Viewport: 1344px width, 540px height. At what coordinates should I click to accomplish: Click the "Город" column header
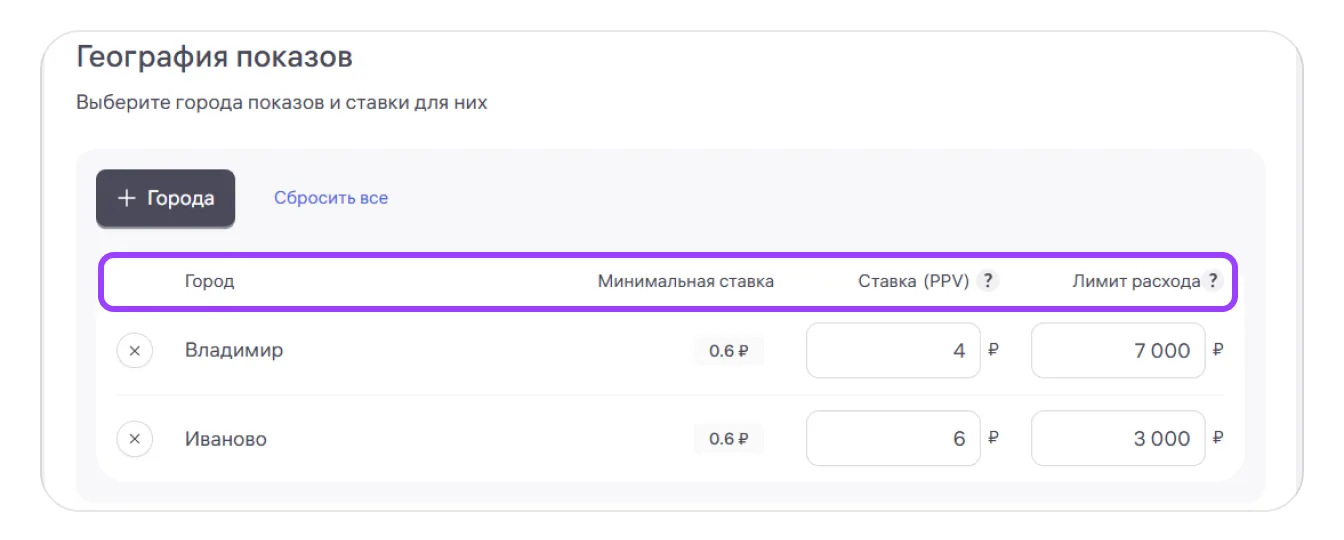209,281
